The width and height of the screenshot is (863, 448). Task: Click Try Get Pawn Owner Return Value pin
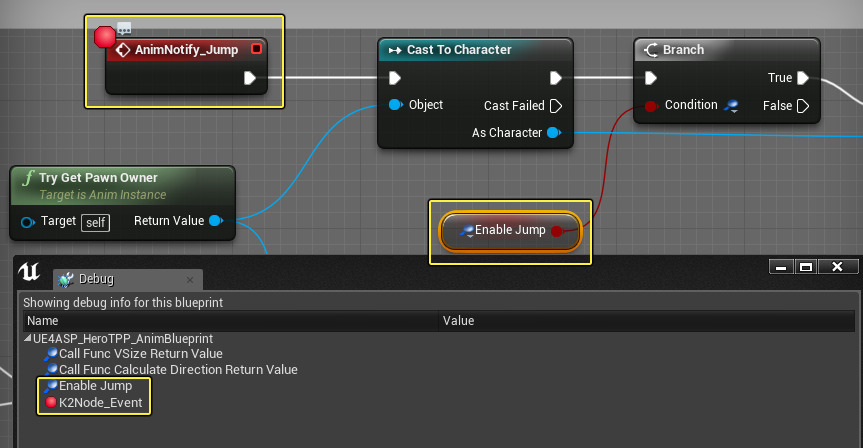point(215,221)
